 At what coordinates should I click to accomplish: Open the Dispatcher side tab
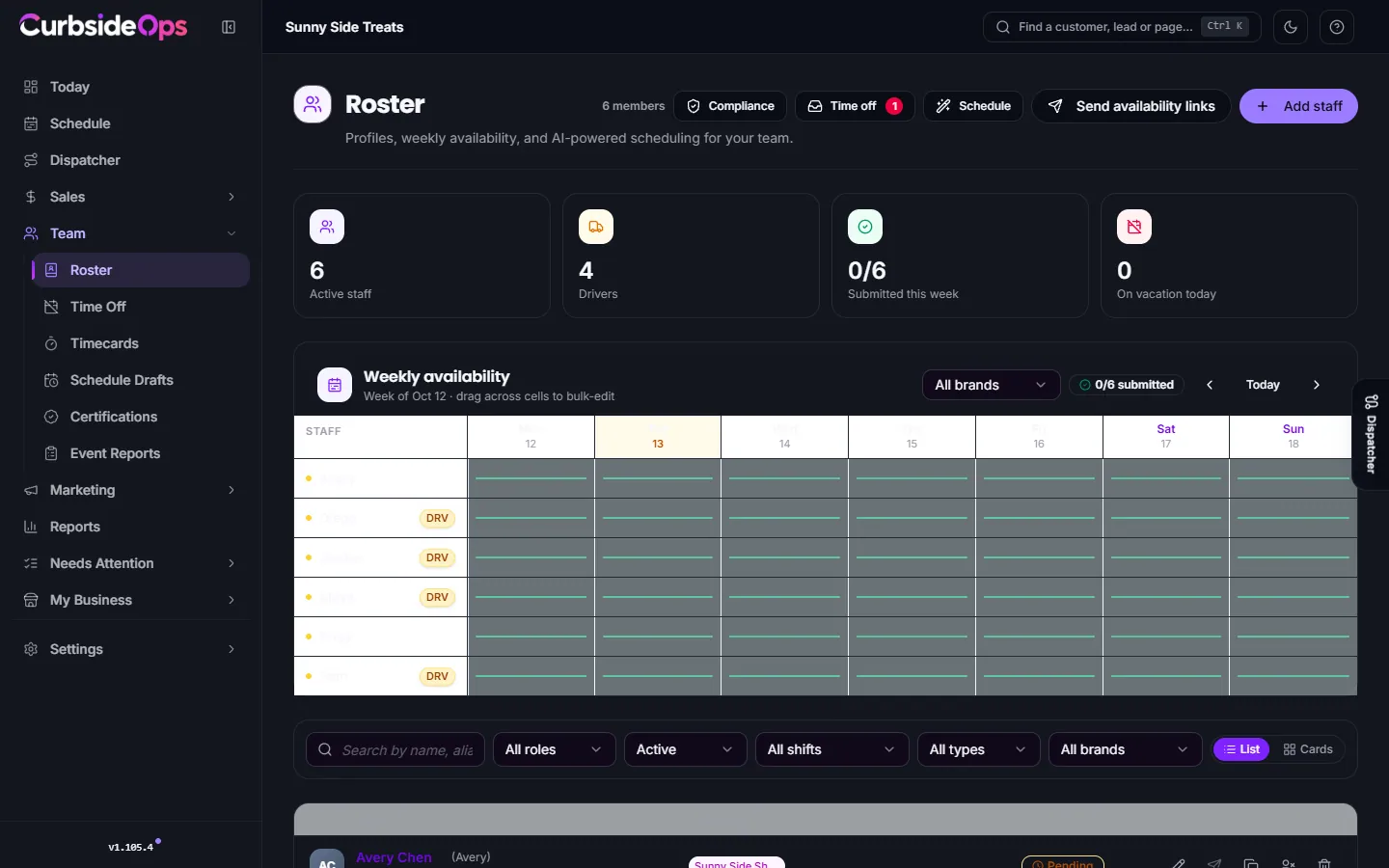pos(1372,434)
